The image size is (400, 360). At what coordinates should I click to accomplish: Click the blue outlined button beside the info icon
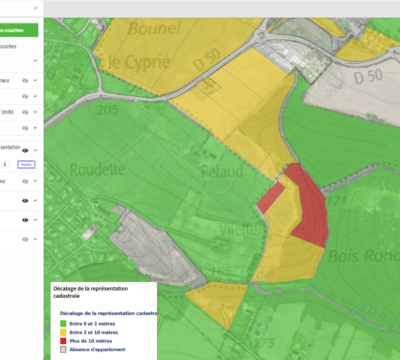click(26, 164)
